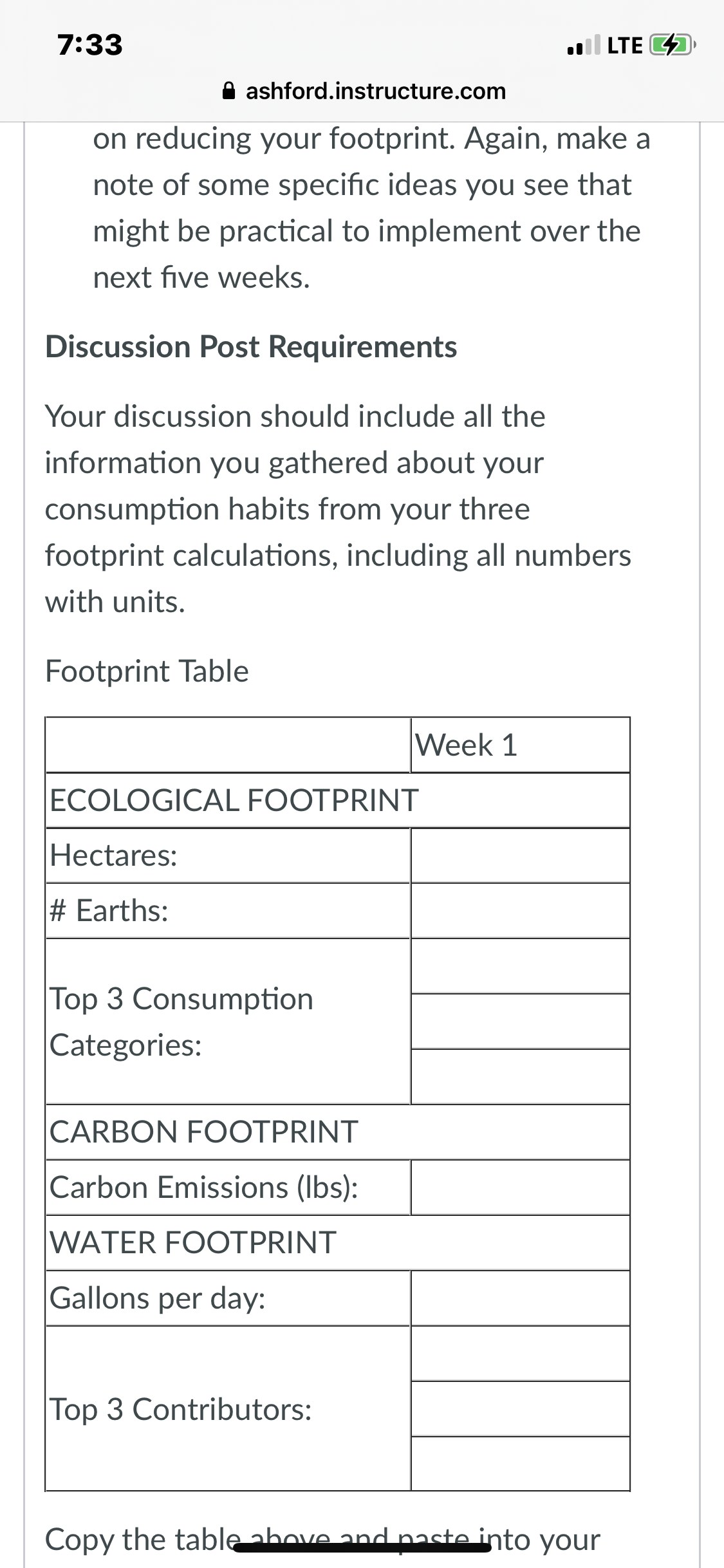This screenshot has width=724, height=1568.
Task: Tap the empty Hectares value cell
Action: pos(520,855)
